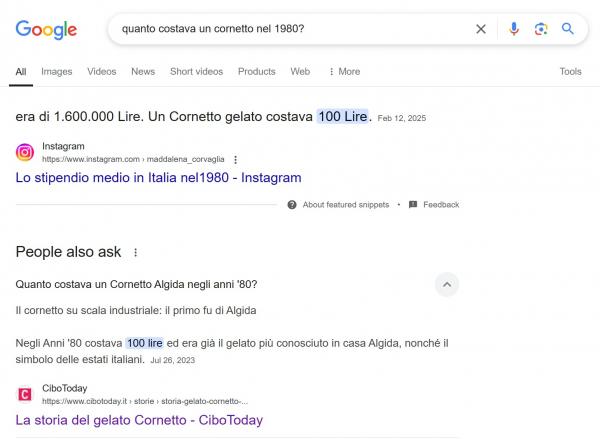Start voice search with microphone icon
The width and height of the screenshot is (600, 439).
514,29
